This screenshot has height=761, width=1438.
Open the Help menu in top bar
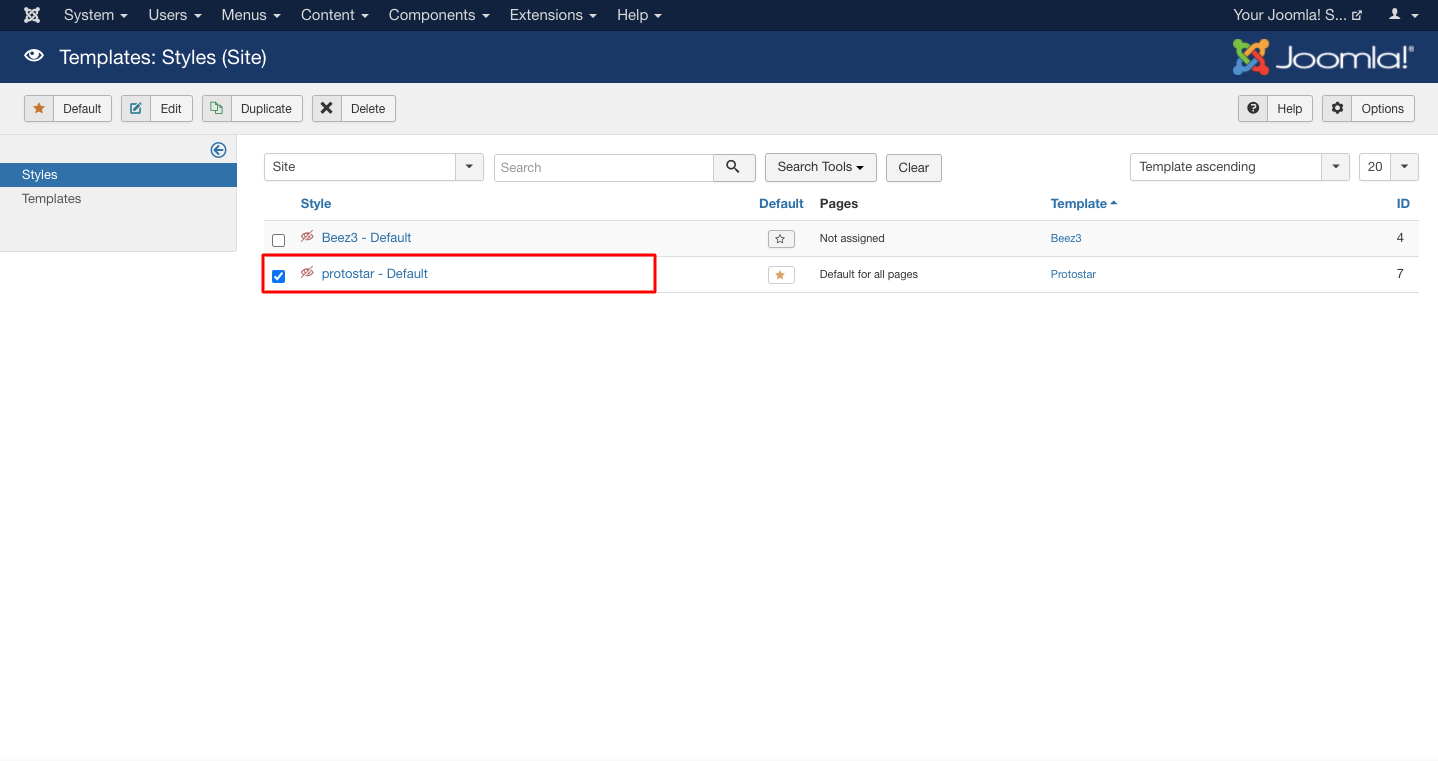pyautogui.click(x=639, y=15)
